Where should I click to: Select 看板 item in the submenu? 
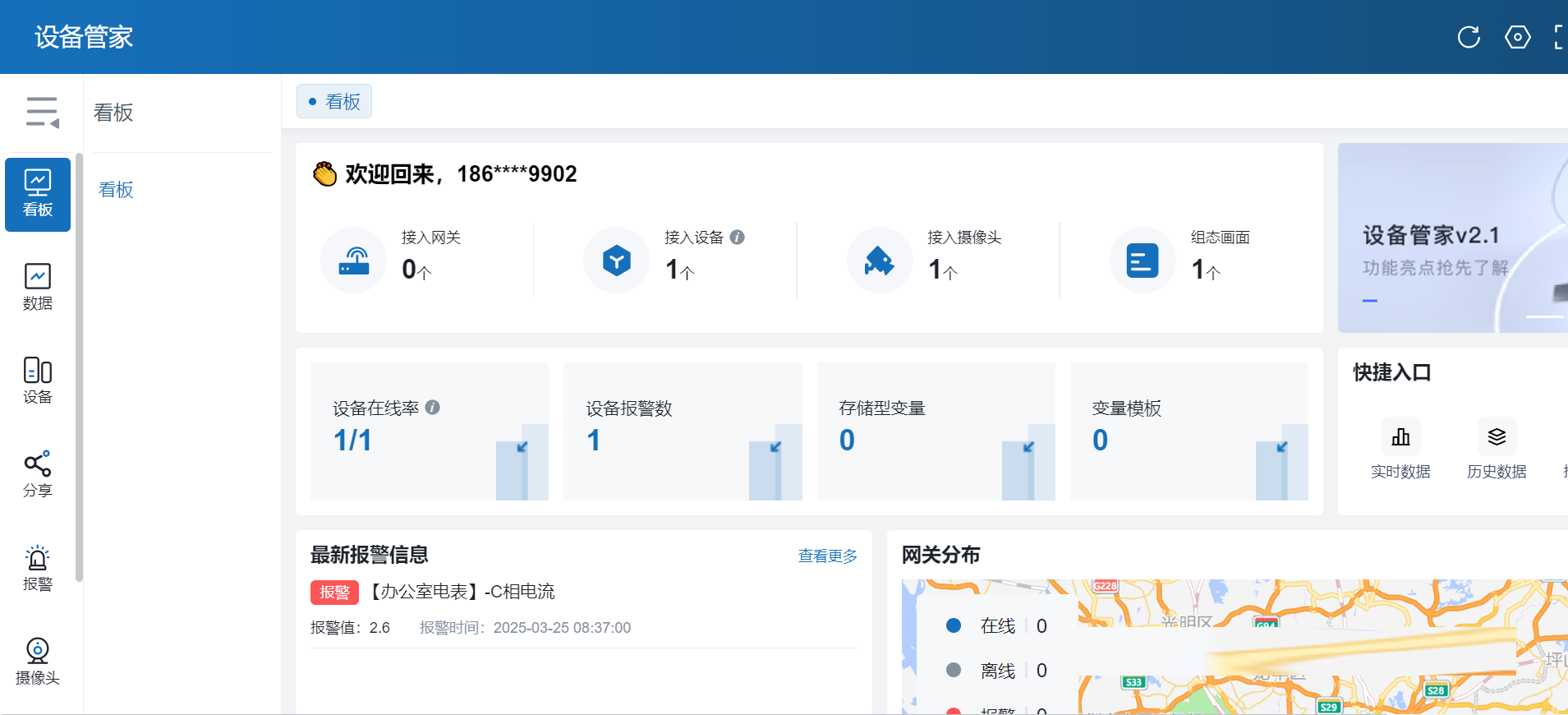(116, 190)
